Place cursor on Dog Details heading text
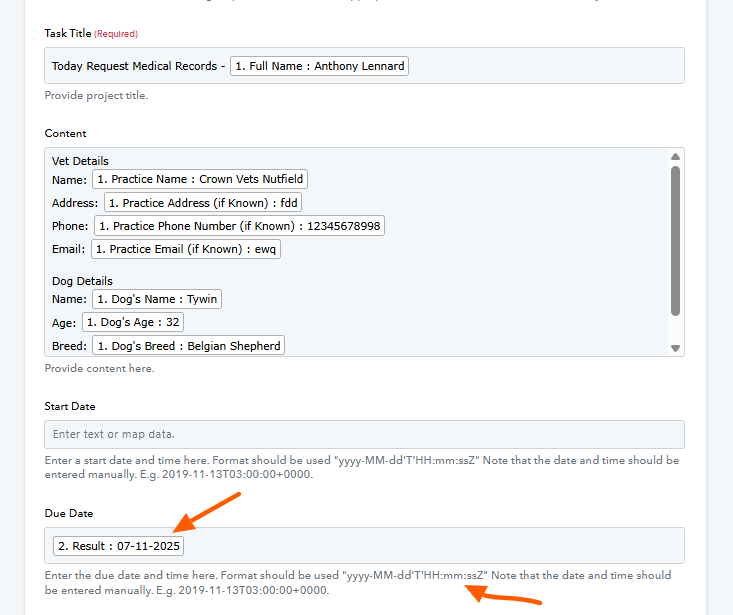Viewport: 733px width, 615px height. [x=82, y=281]
